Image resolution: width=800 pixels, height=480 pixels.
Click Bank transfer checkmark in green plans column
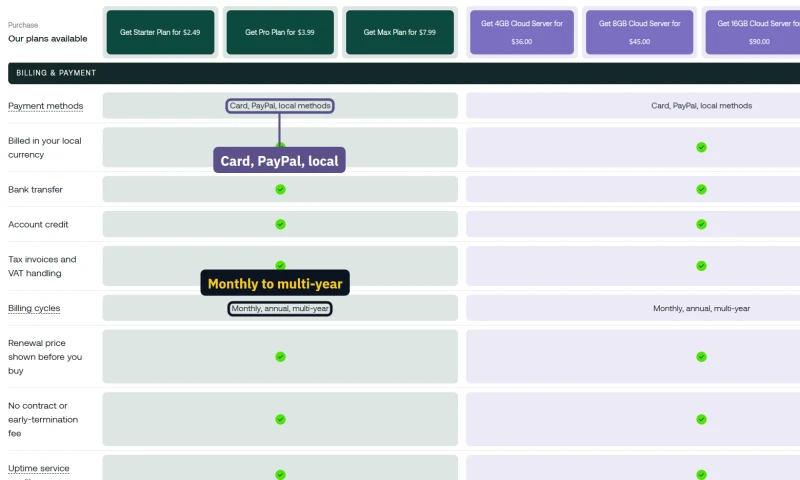click(280, 189)
